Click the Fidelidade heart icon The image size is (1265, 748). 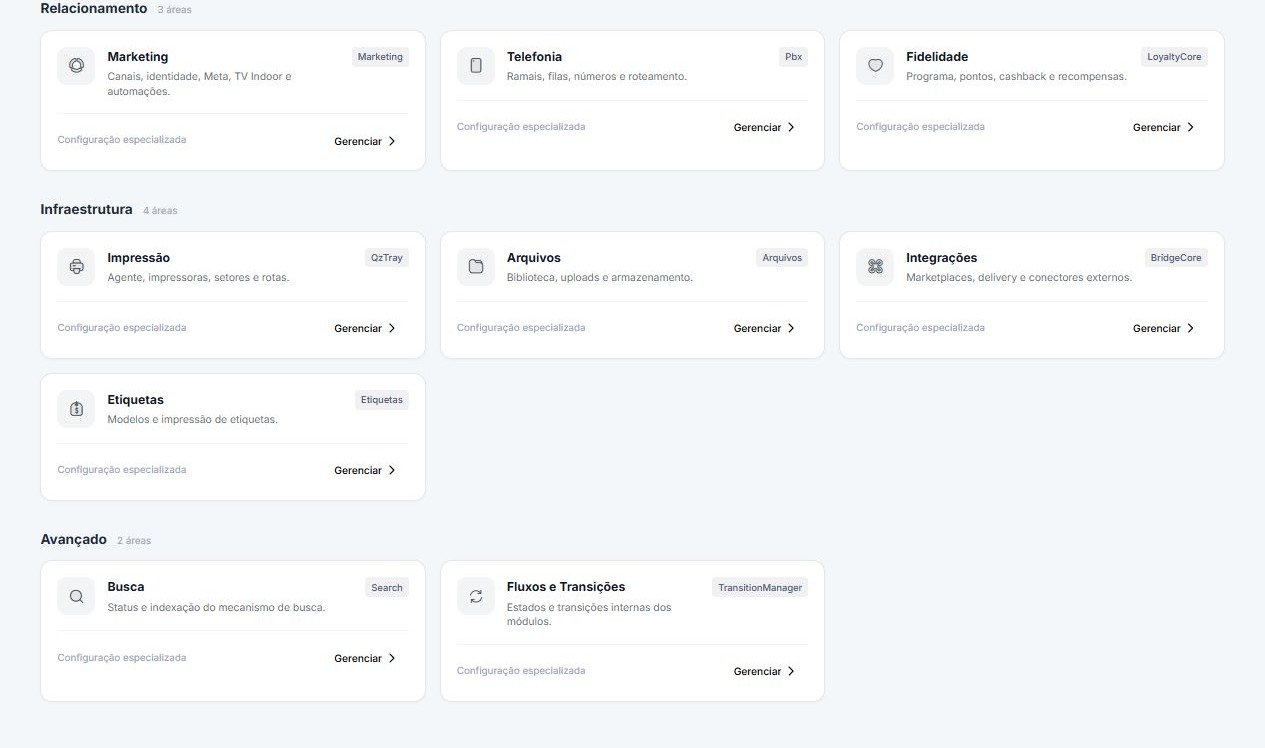(875, 66)
